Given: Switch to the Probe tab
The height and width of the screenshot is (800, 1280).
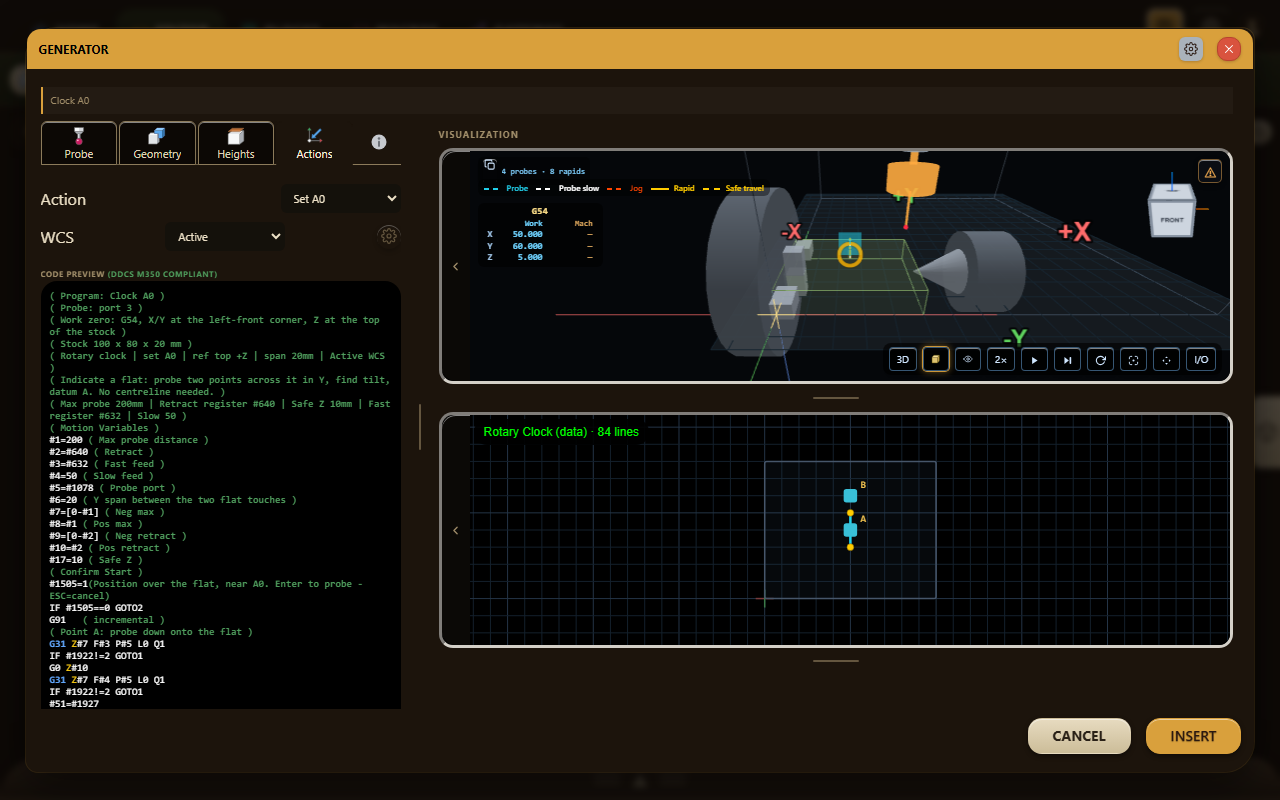Looking at the screenshot, I should point(79,143).
